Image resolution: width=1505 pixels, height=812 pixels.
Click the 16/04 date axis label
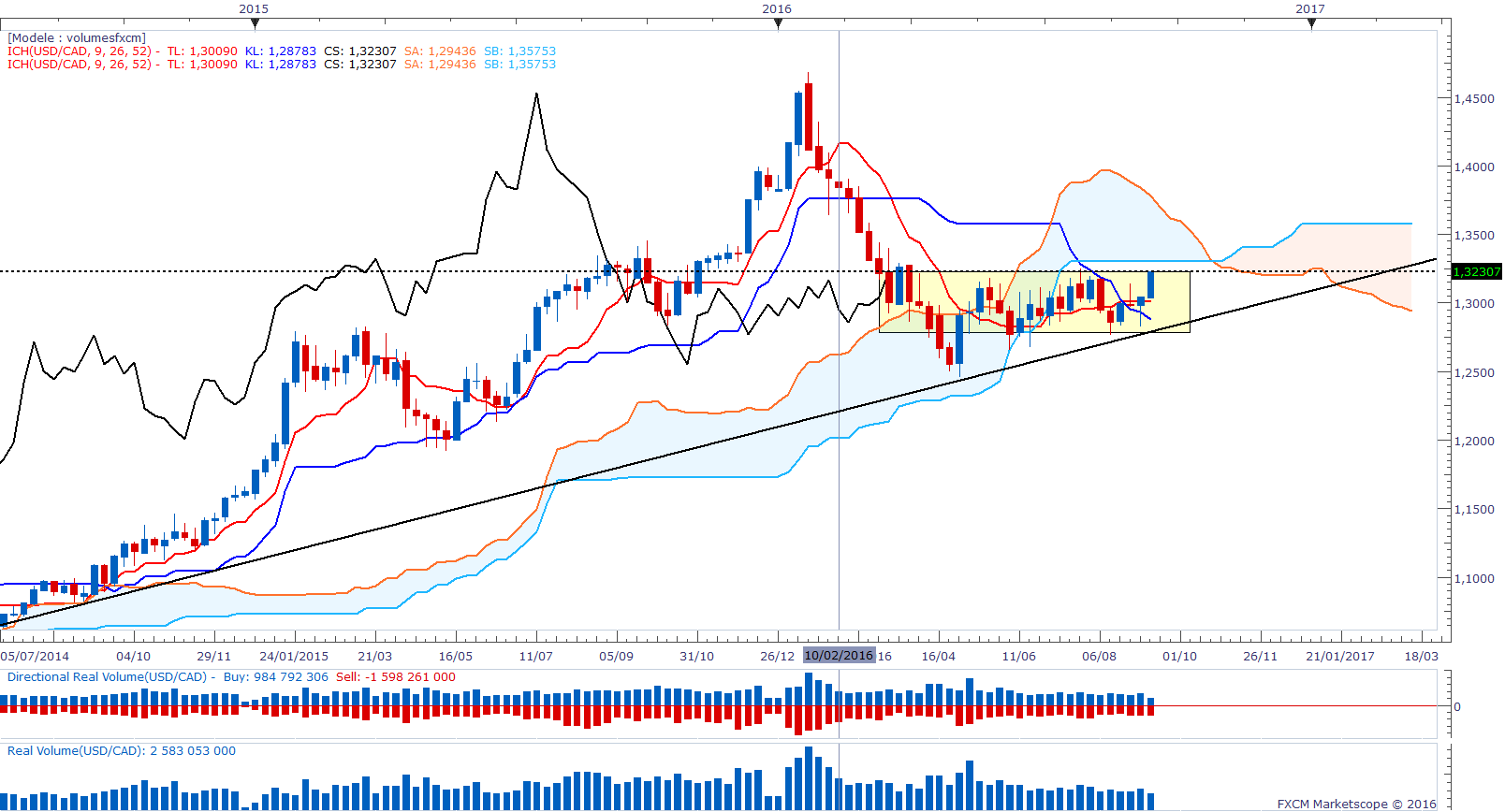coord(938,657)
